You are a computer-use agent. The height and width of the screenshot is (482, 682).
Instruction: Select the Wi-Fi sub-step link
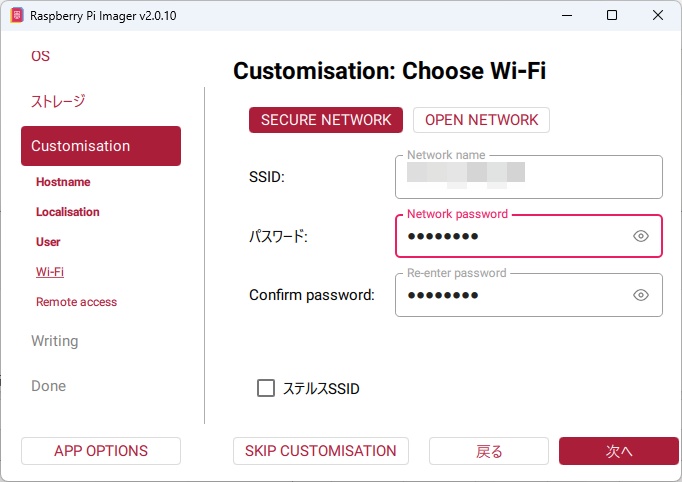[x=50, y=272]
